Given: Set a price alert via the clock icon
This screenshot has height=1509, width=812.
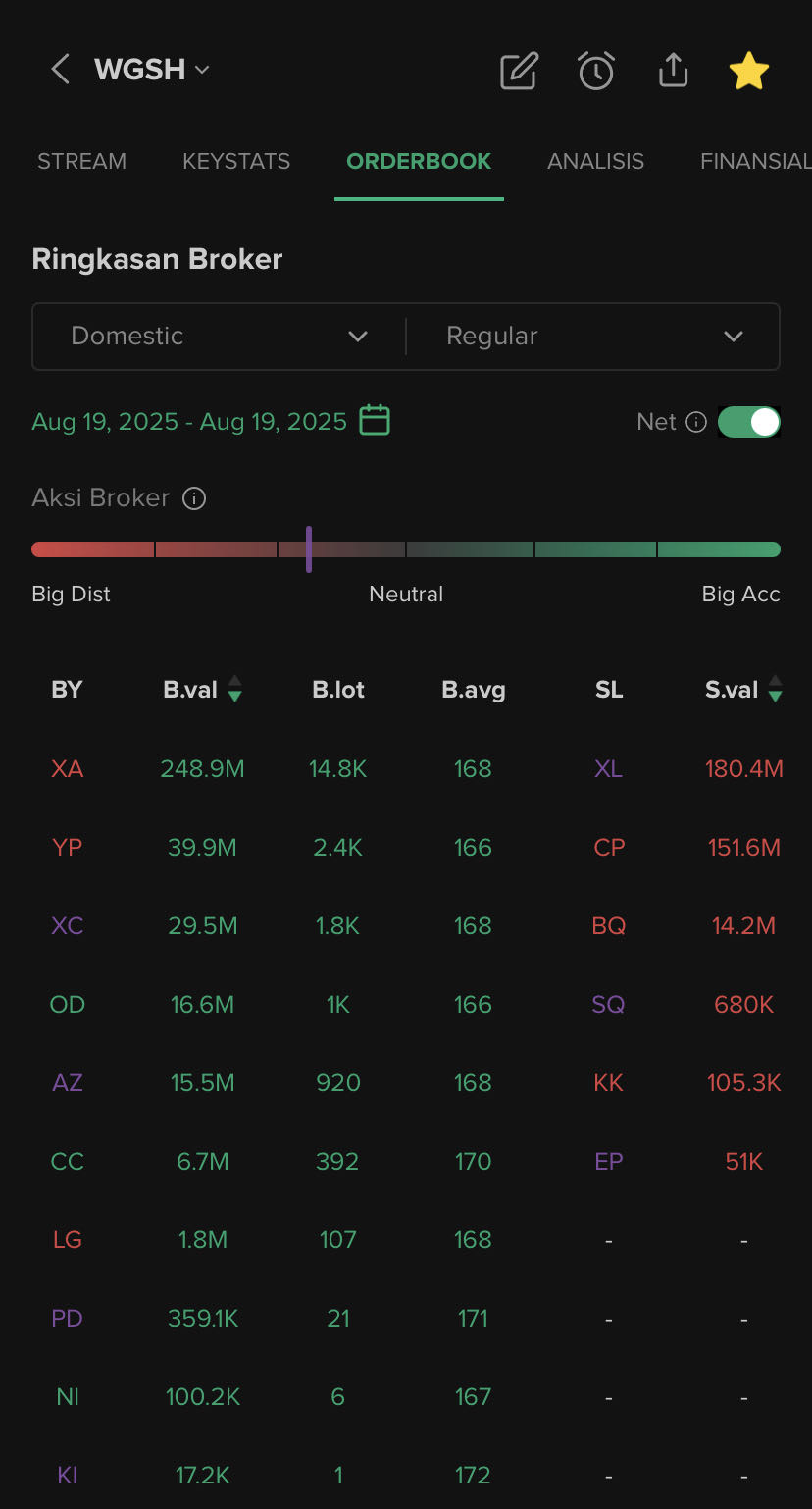Looking at the screenshot, I should pos(596,71).
